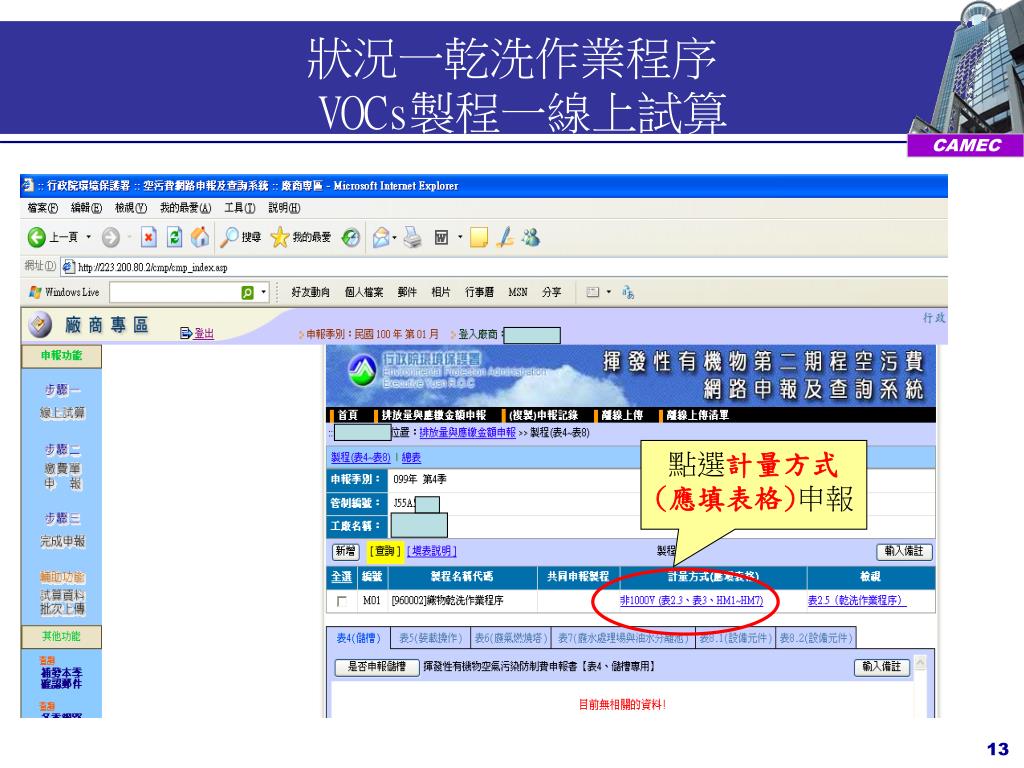The image size is (1024, 768).
Task: Click the Messenger people icon
Action: (531, 237)
